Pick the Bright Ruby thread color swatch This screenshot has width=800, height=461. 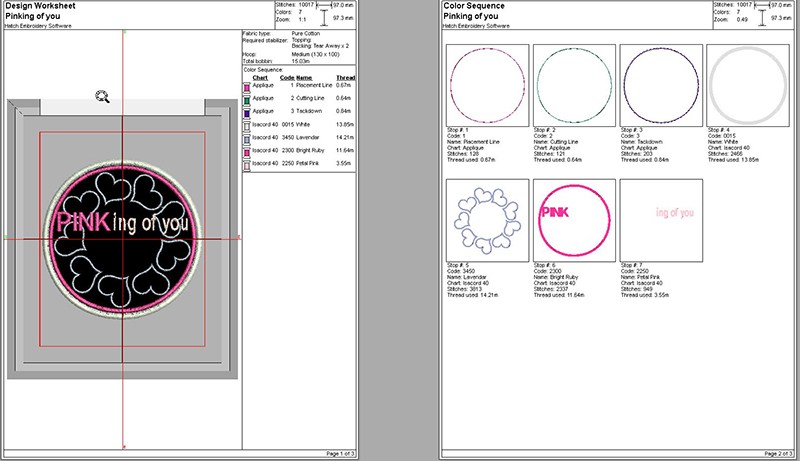[247, 149]
